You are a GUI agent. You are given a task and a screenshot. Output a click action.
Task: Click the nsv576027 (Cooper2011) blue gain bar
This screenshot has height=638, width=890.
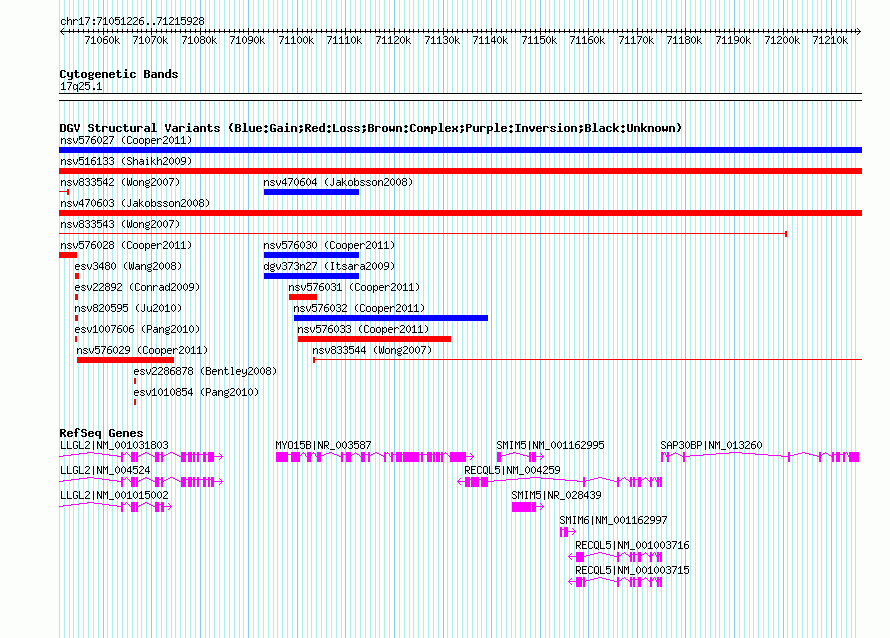tap(460, 150)
